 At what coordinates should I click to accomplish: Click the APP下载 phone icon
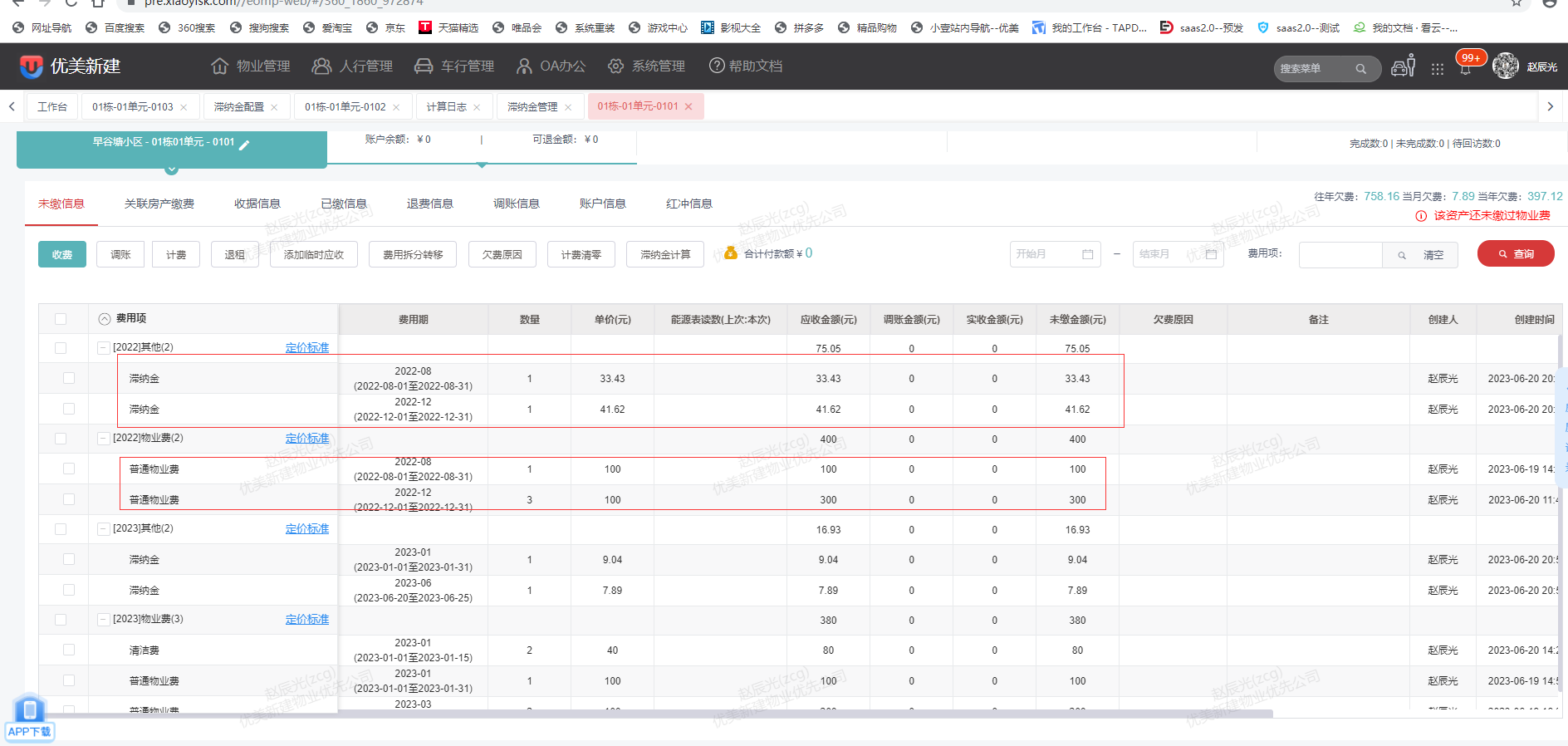tap(30, 710)
